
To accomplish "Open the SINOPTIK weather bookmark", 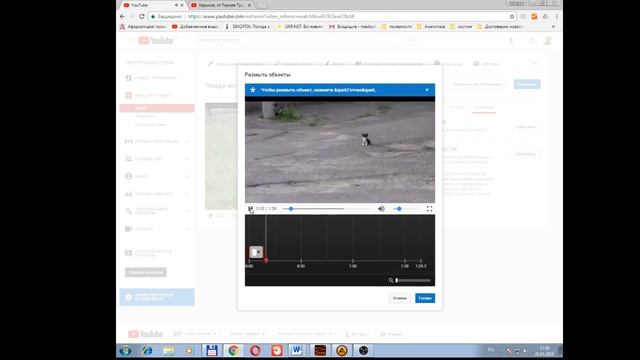I will click(248, 27).
